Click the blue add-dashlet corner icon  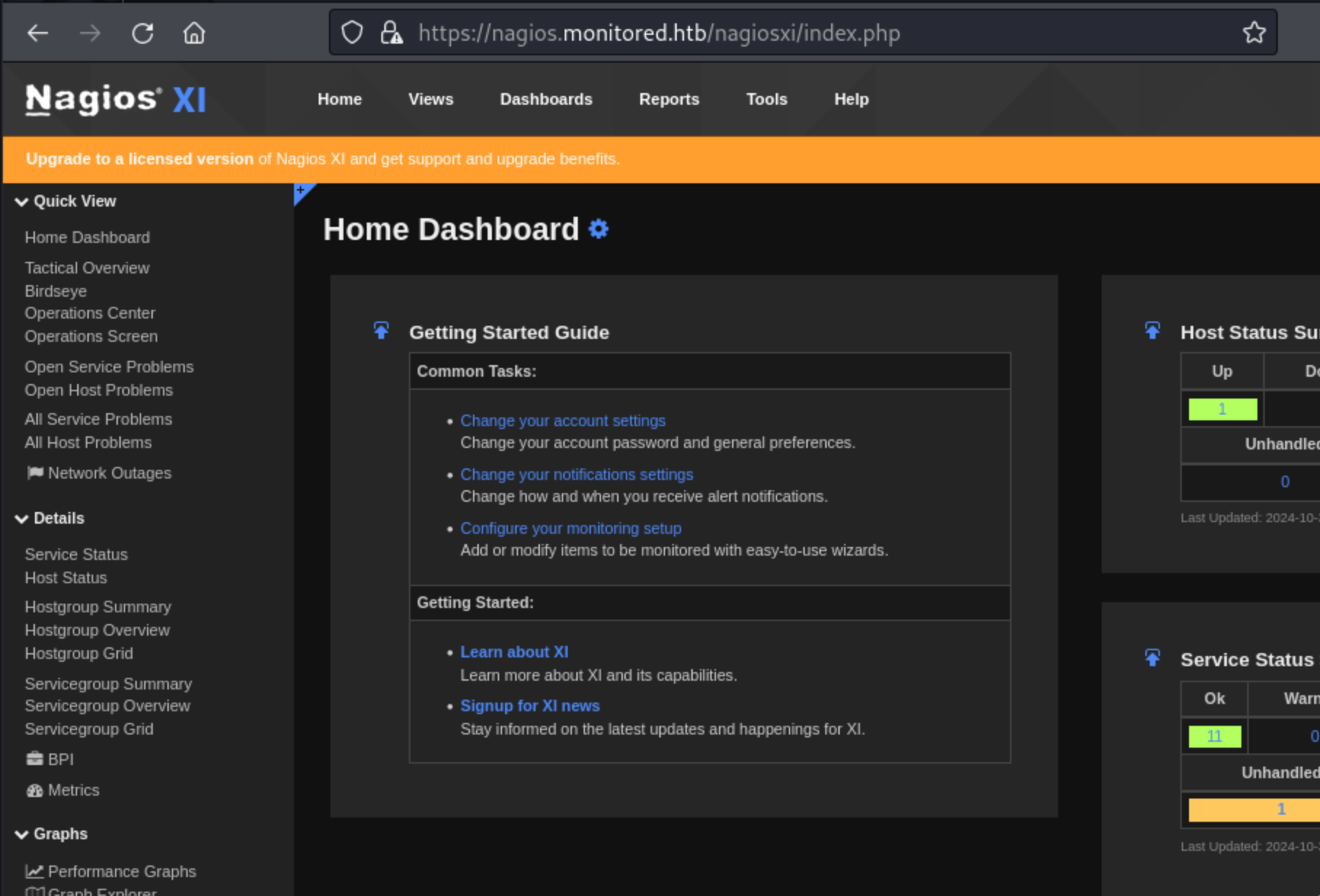click(302, 192)
